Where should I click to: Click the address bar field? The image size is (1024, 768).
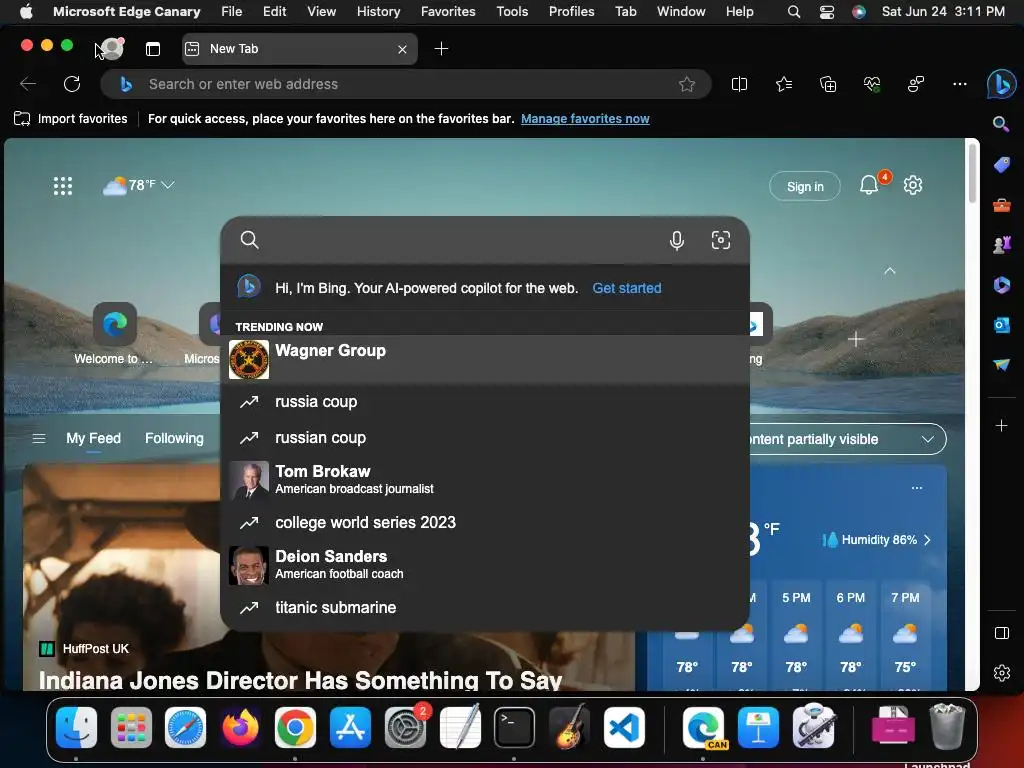(x=405, y=84)
